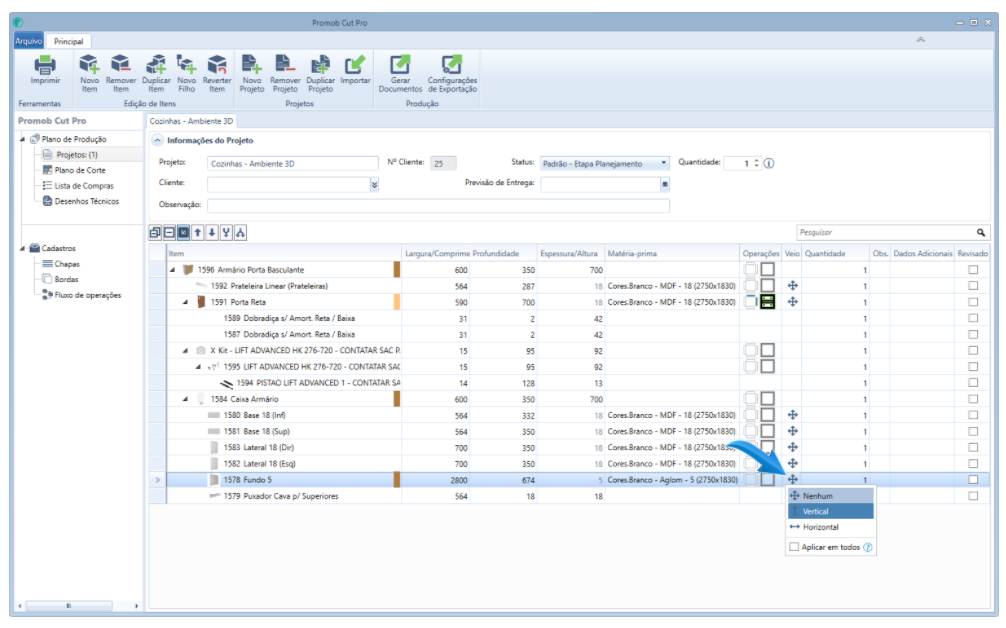Click the Novo Item ribbon icon
The image size is (1006, 628).
89,66
